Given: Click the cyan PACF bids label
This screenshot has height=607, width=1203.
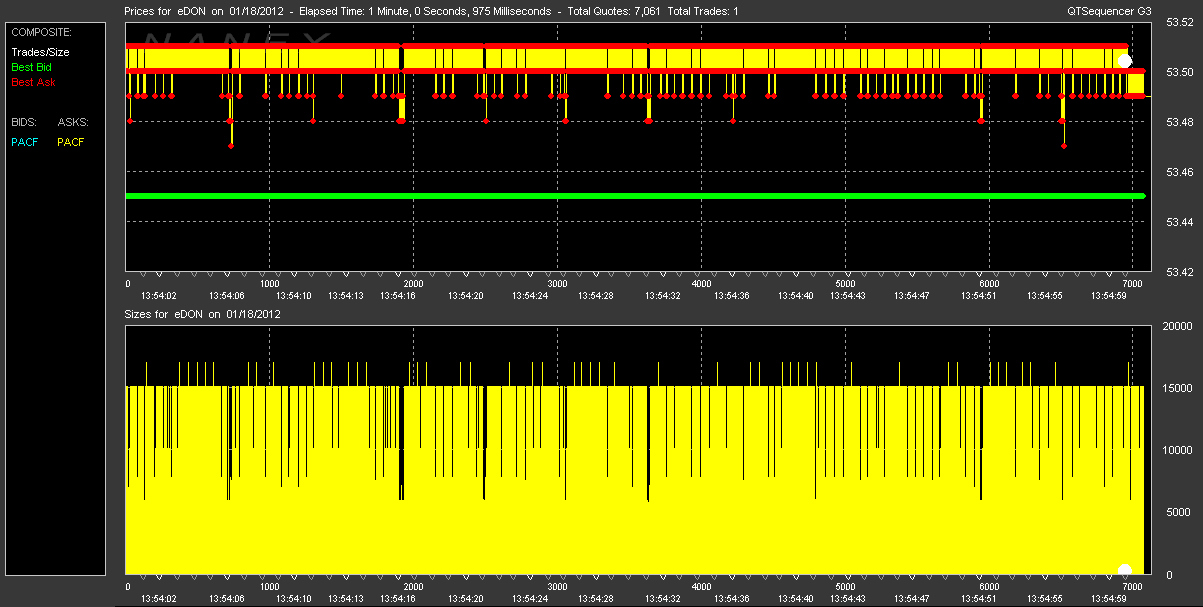Looking at the screenshot, I should coord(25,142).
